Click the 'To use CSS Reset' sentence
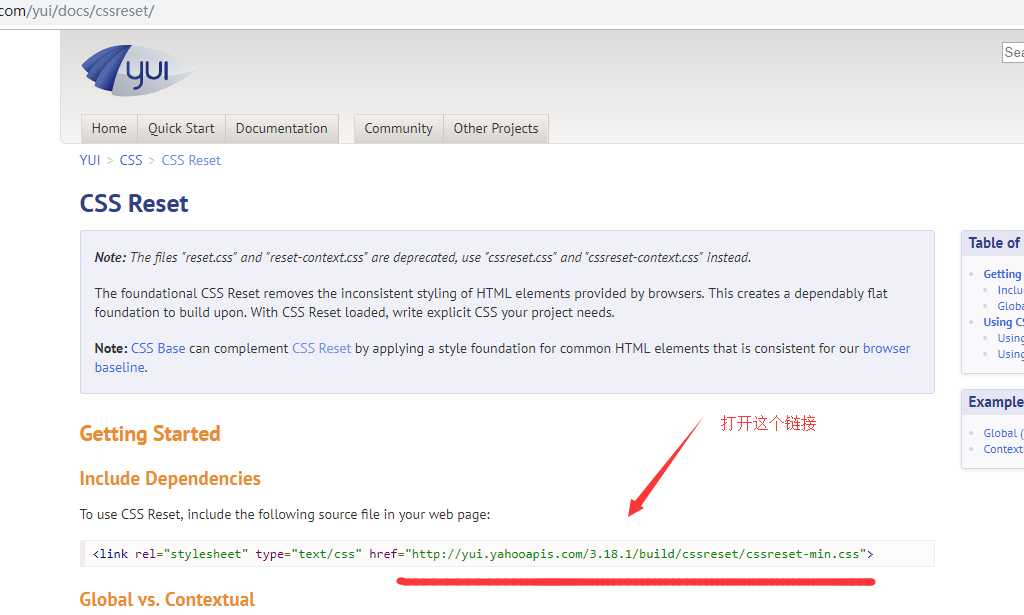 click(x=285, y=514)
